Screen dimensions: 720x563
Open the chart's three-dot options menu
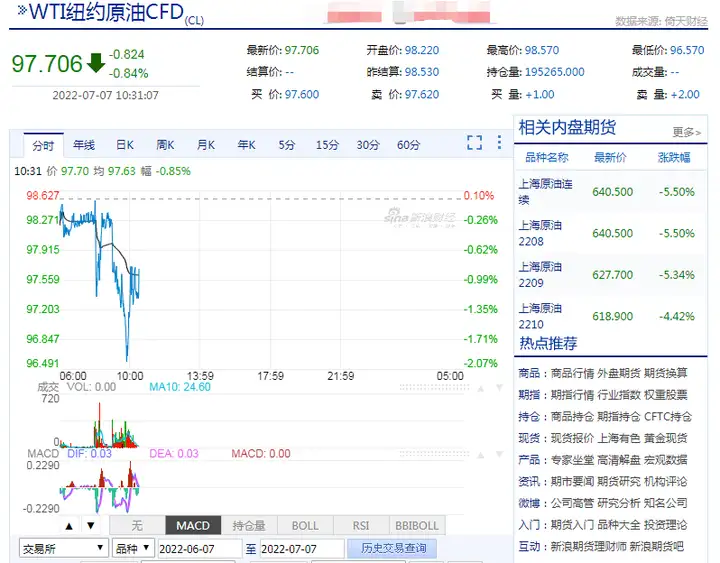pos(498,143)
